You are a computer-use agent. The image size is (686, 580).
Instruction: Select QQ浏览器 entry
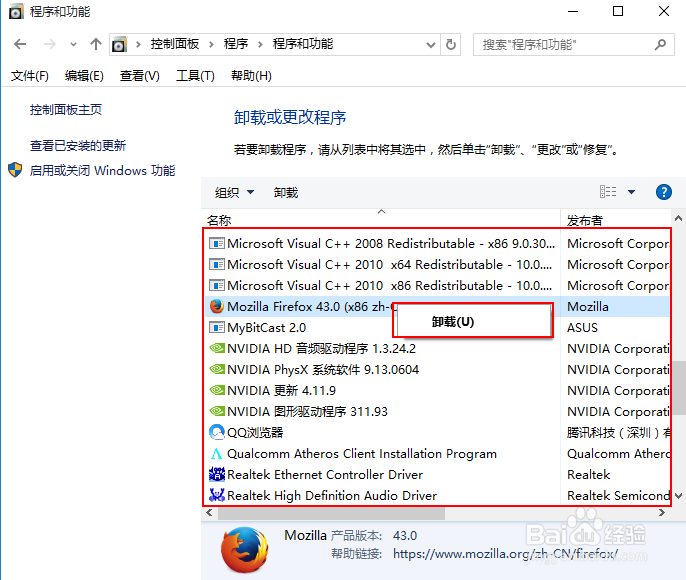coord(255,433)
